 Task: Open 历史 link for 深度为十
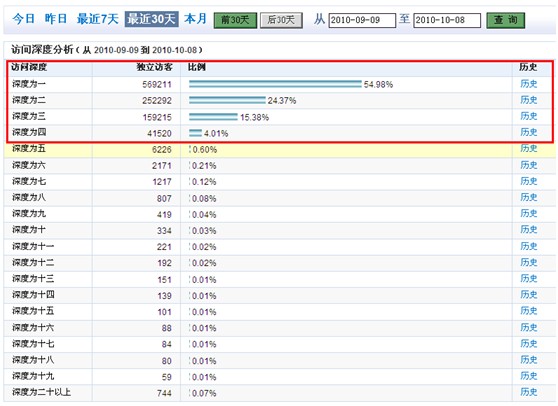pyautogui.click(x=528, y=230)
